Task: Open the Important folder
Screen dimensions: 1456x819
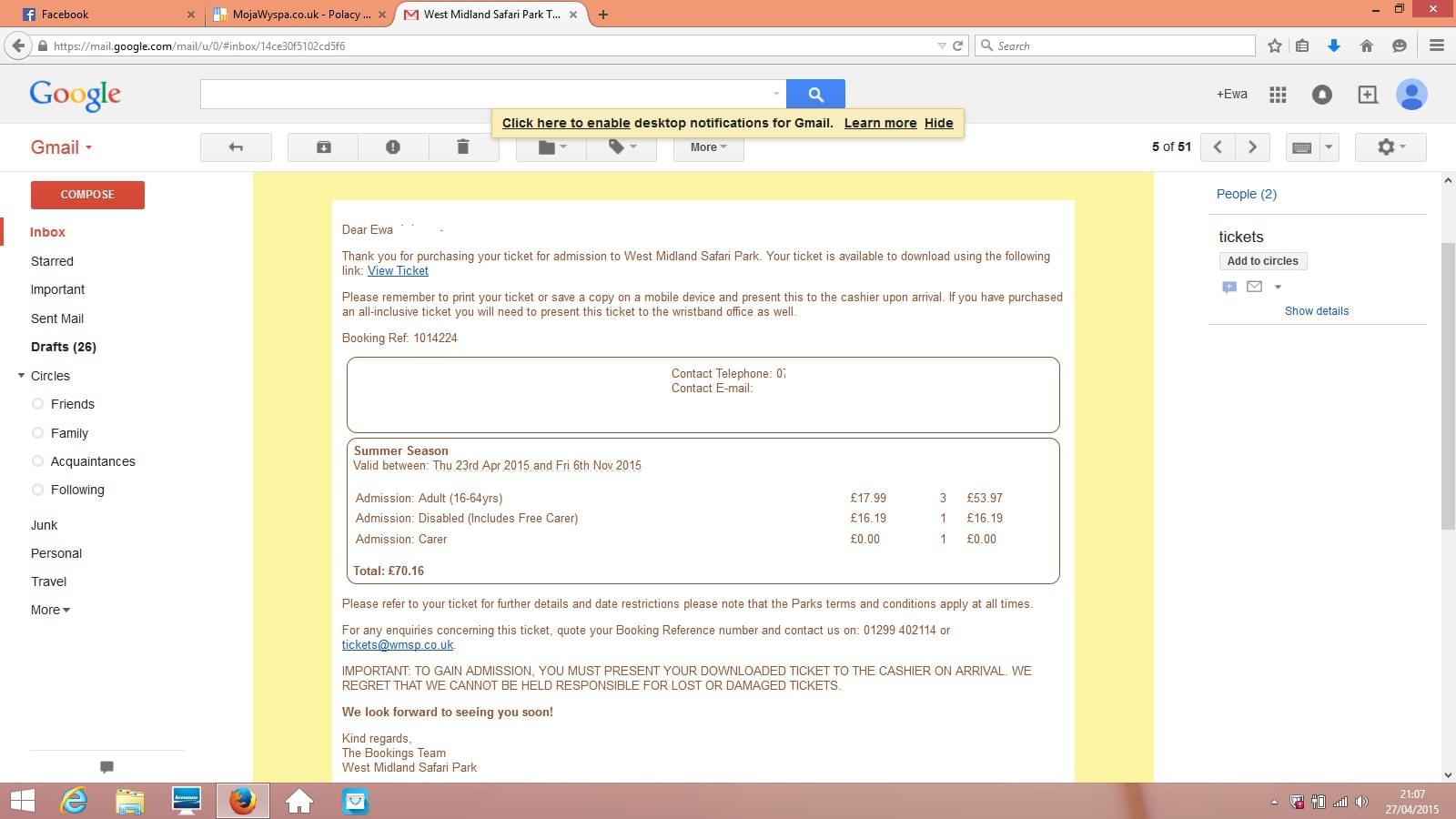Action: (x=57, y=289)
